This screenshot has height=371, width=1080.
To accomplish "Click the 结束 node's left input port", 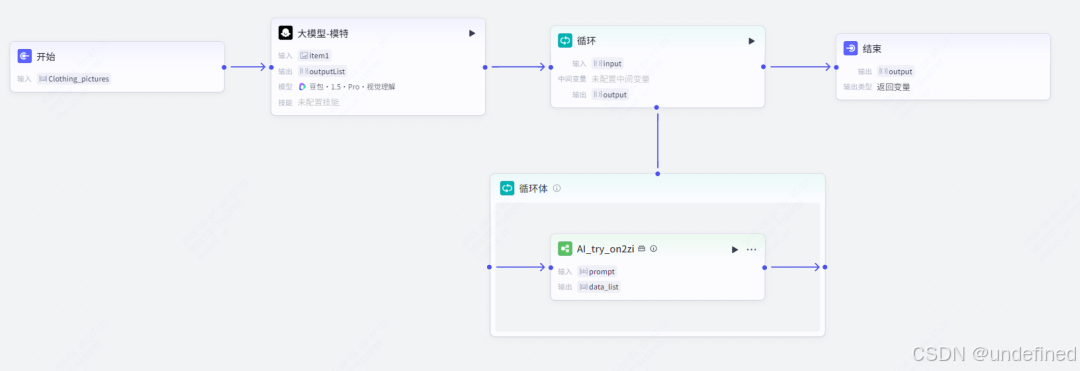I will 836,67.
